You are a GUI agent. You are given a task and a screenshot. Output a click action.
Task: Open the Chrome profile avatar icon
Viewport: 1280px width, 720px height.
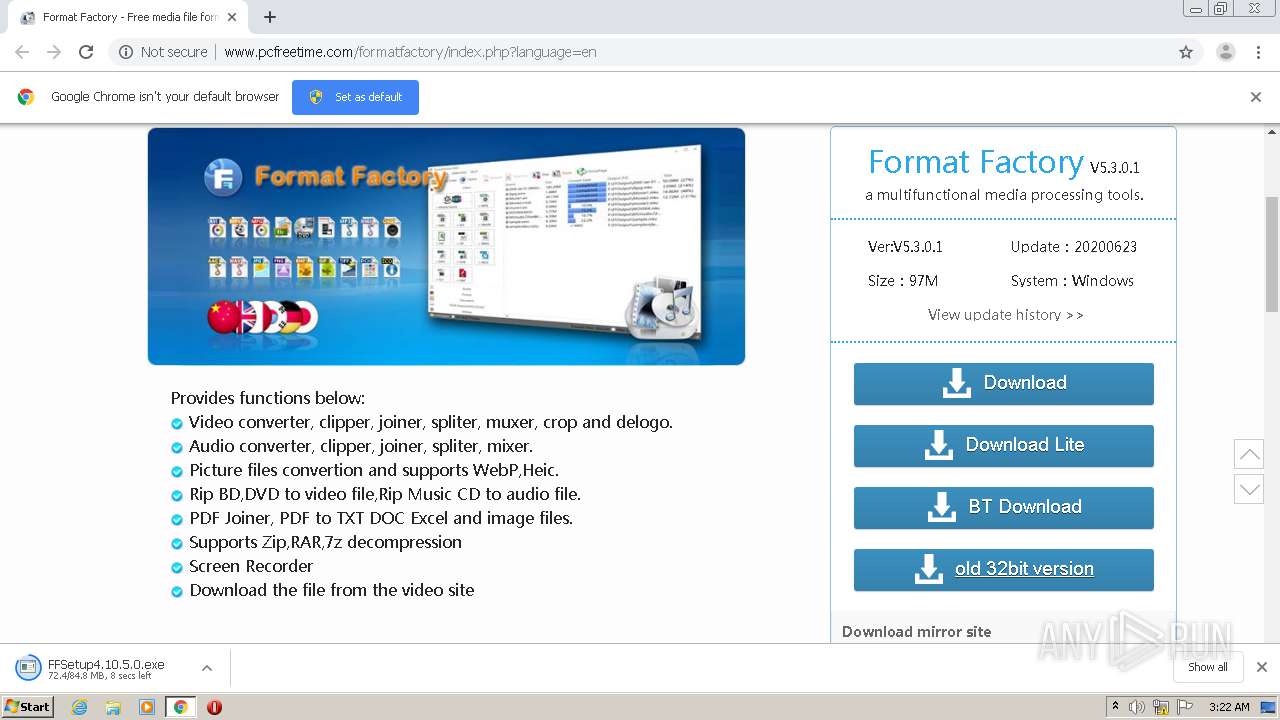point(1225,52)
